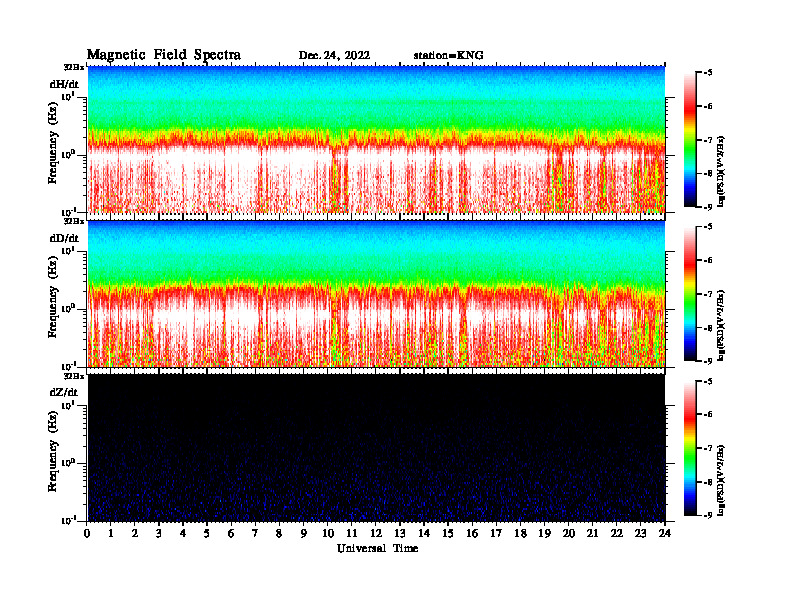The width and height of the screenshot is (792, 612).
Task: Click the "24" tick label on time axis
Action: [x=665, y=534]
